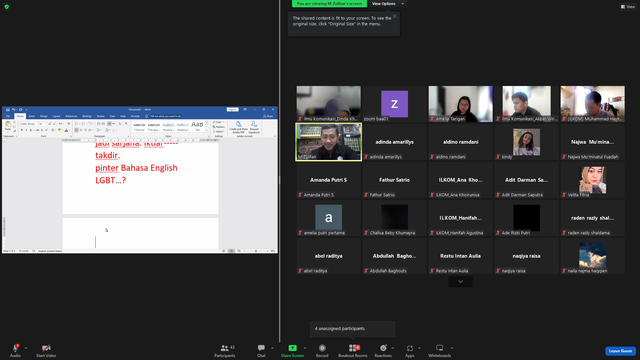Open the File tab in Word
The height and width of the screenshot is (360, 640).
click(8, 116)
